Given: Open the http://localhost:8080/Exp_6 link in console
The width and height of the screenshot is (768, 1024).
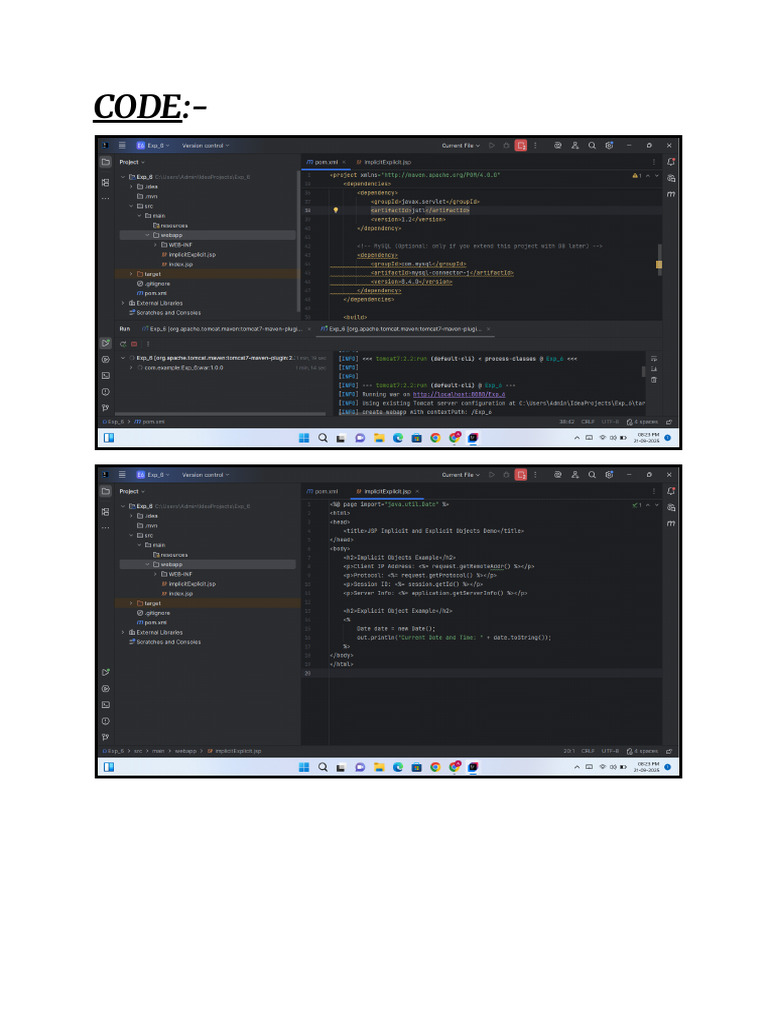Looking at the screenshot, I should point(458,394).
